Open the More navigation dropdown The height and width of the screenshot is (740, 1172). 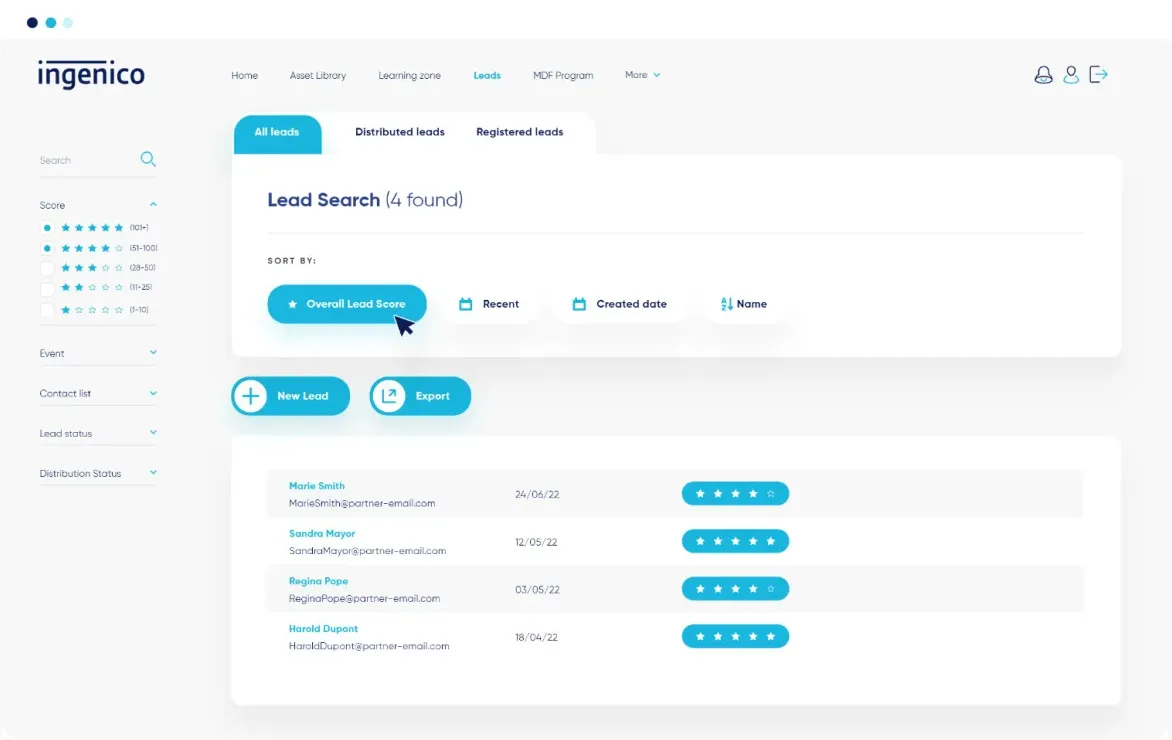pos(641,74)
